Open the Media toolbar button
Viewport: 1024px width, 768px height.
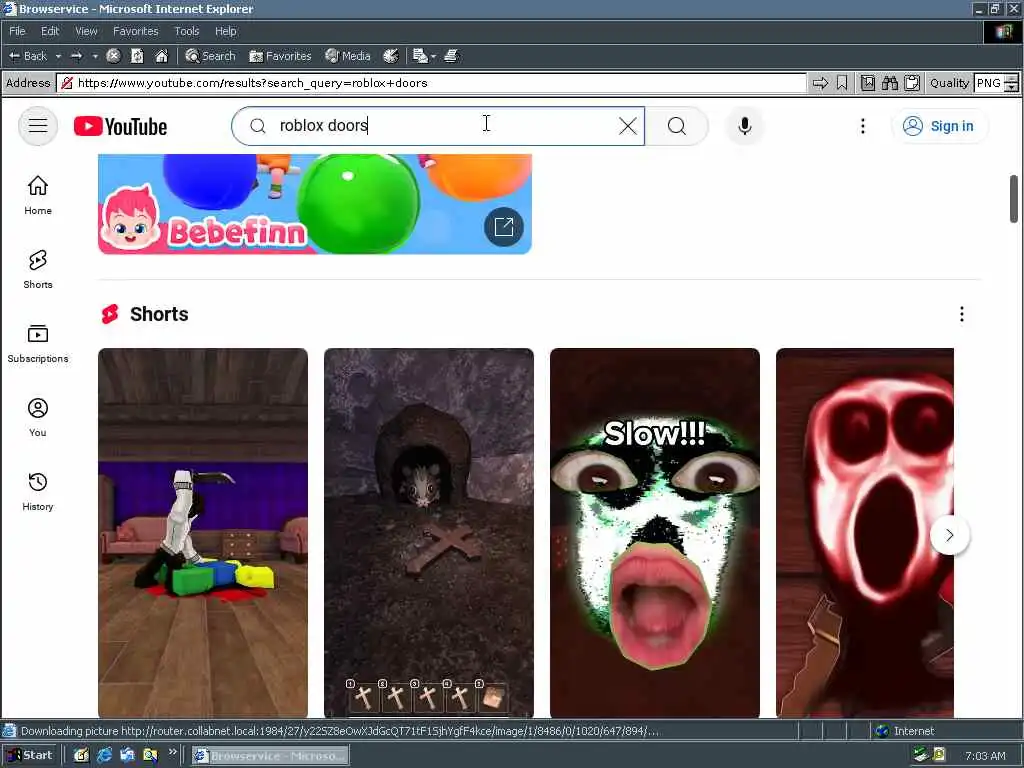point(348,56)
